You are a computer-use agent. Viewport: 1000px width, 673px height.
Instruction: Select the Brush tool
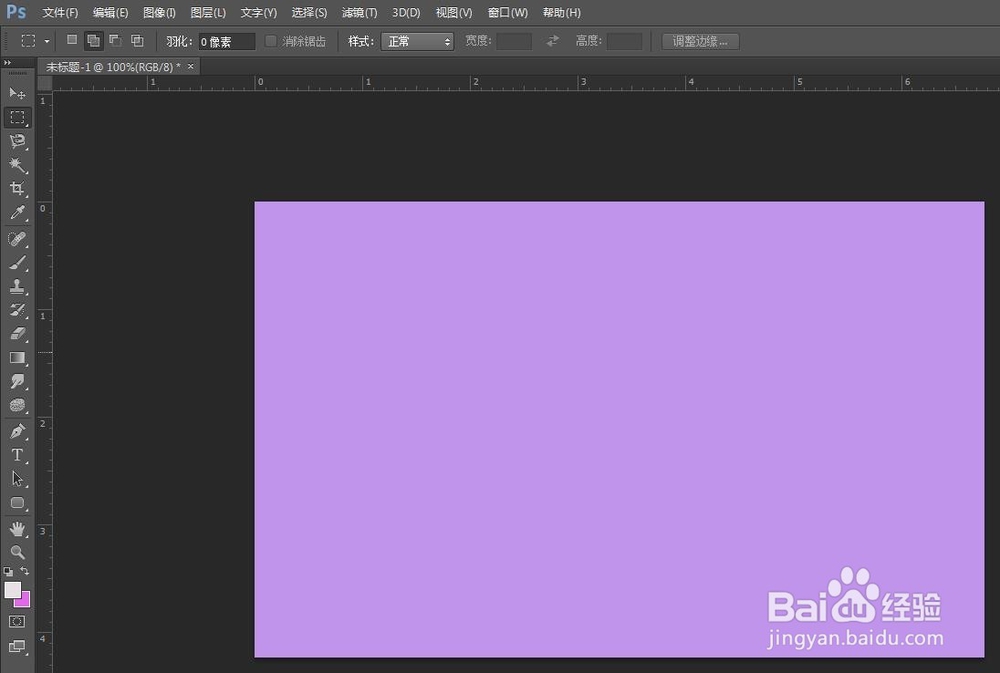point(17,263)
